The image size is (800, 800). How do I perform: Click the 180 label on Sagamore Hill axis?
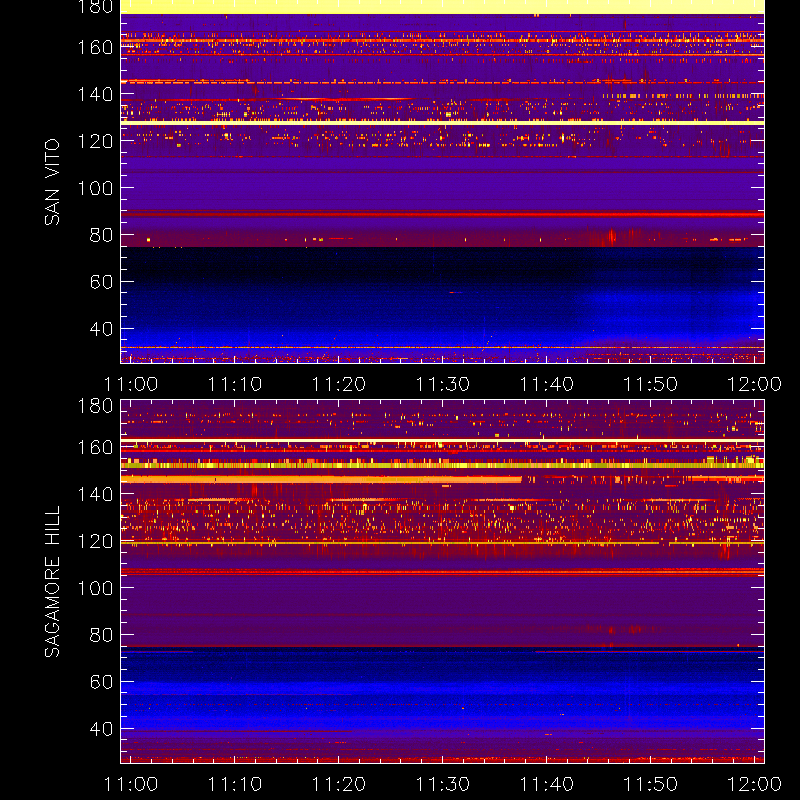(x=95, y=406)
